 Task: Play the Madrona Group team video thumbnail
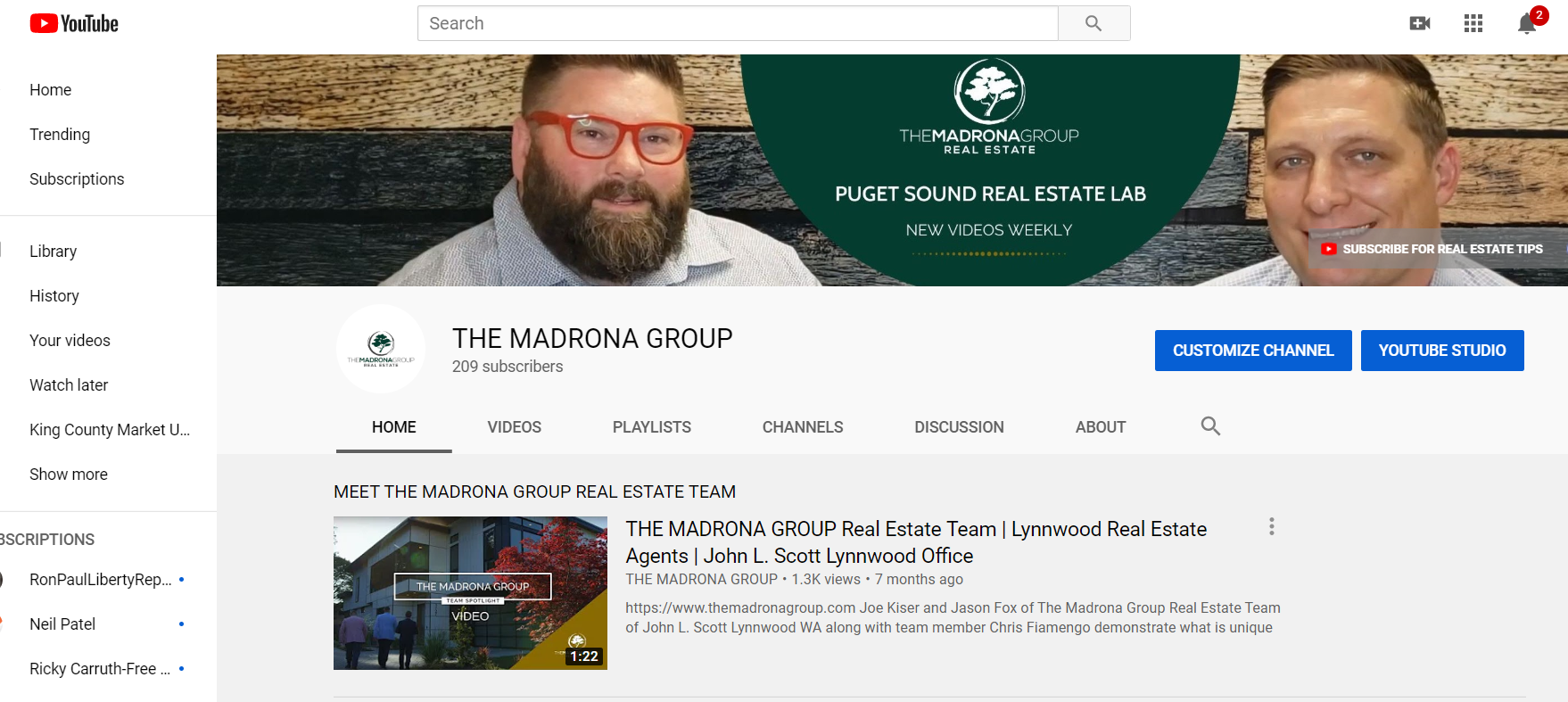click(470, 593)
